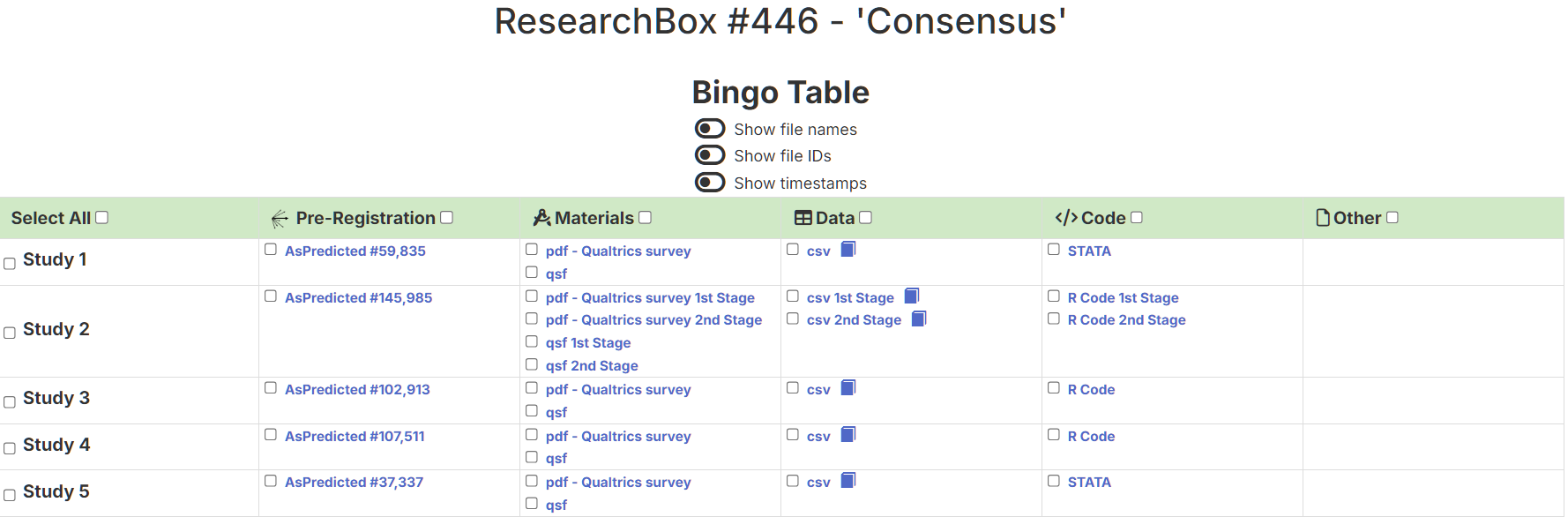Check the Select All checkbox
The height and width of the screenshot is (517, 1568).
point(101,218)
